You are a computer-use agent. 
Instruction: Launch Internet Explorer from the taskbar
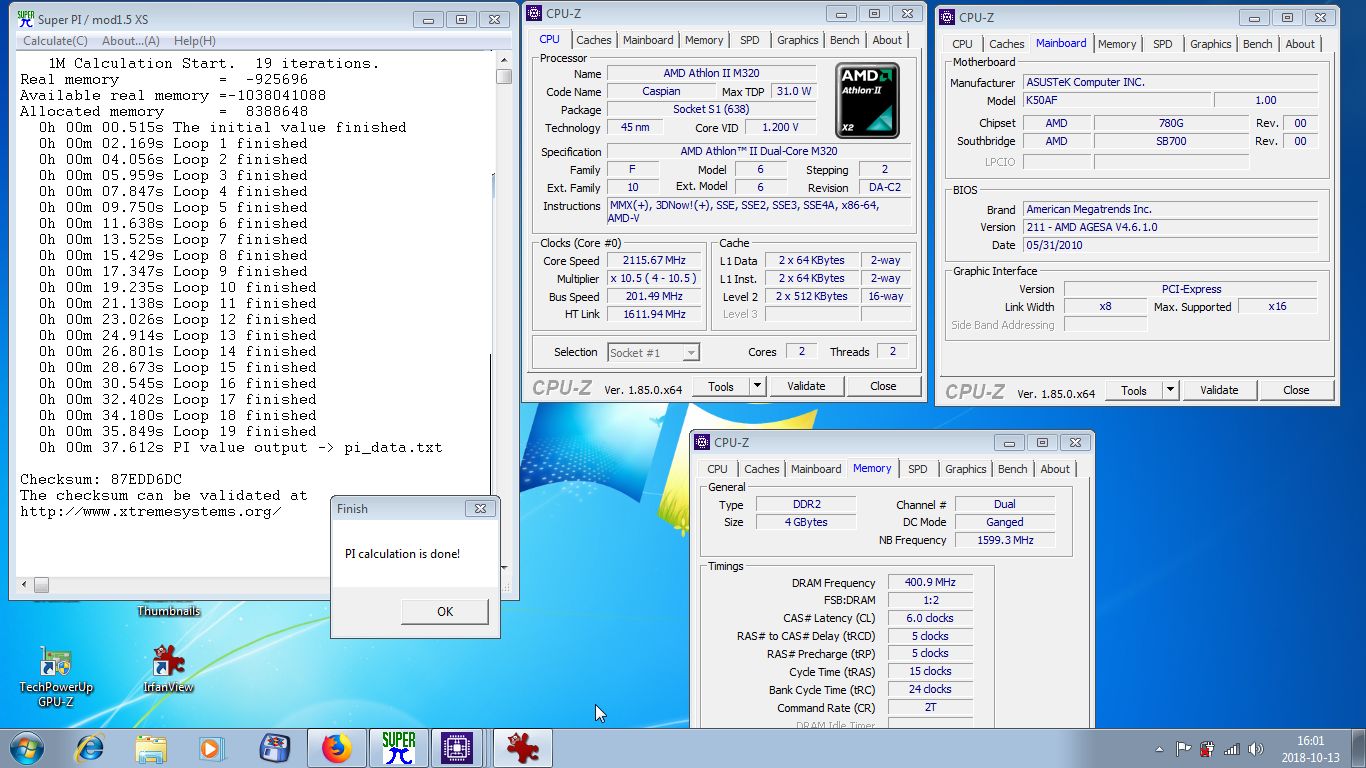click(90, 748)
